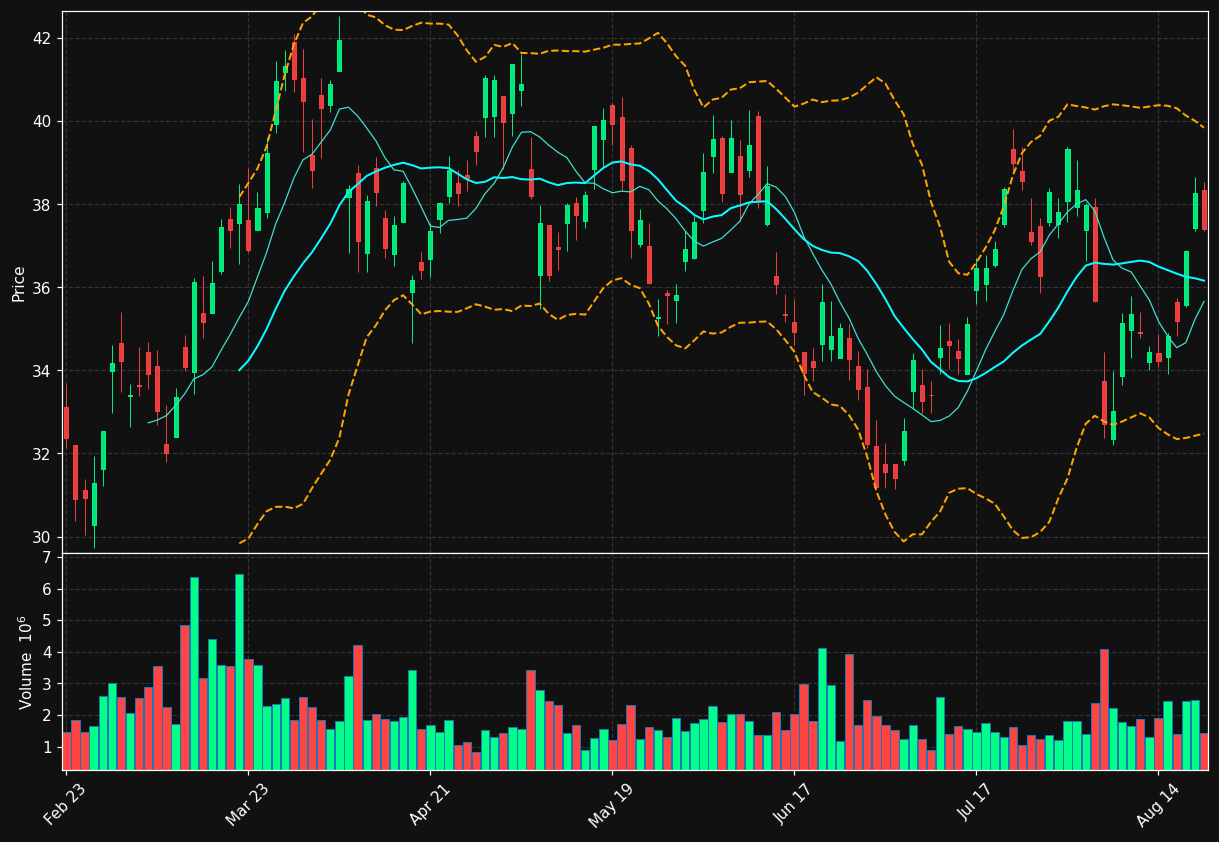Select the 34 price tick label

[41, 371]
